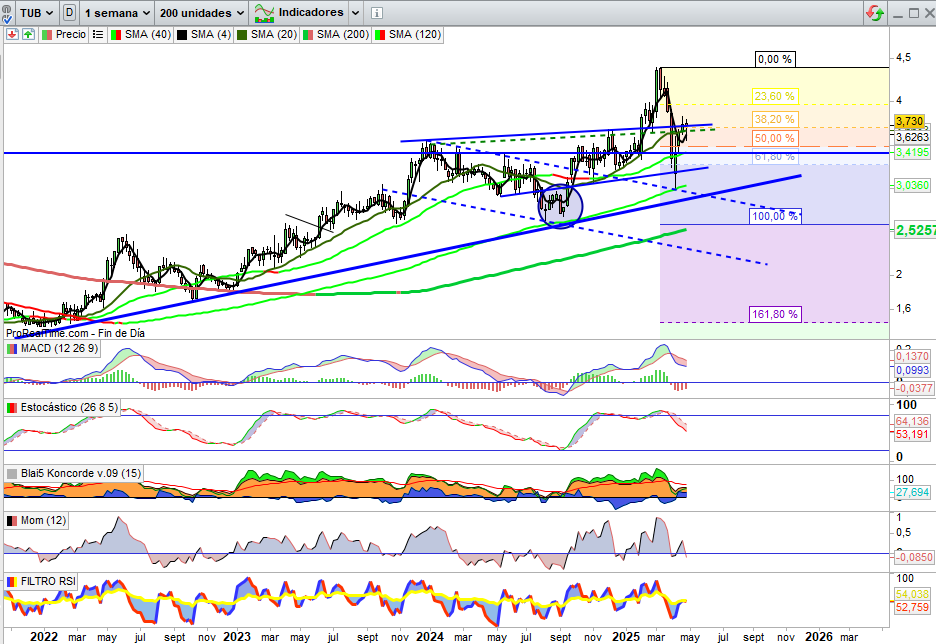The height and width of the screenshot is (644, 936).
Task: Open the buy/sell trading arrows icon
Action: 875,13
